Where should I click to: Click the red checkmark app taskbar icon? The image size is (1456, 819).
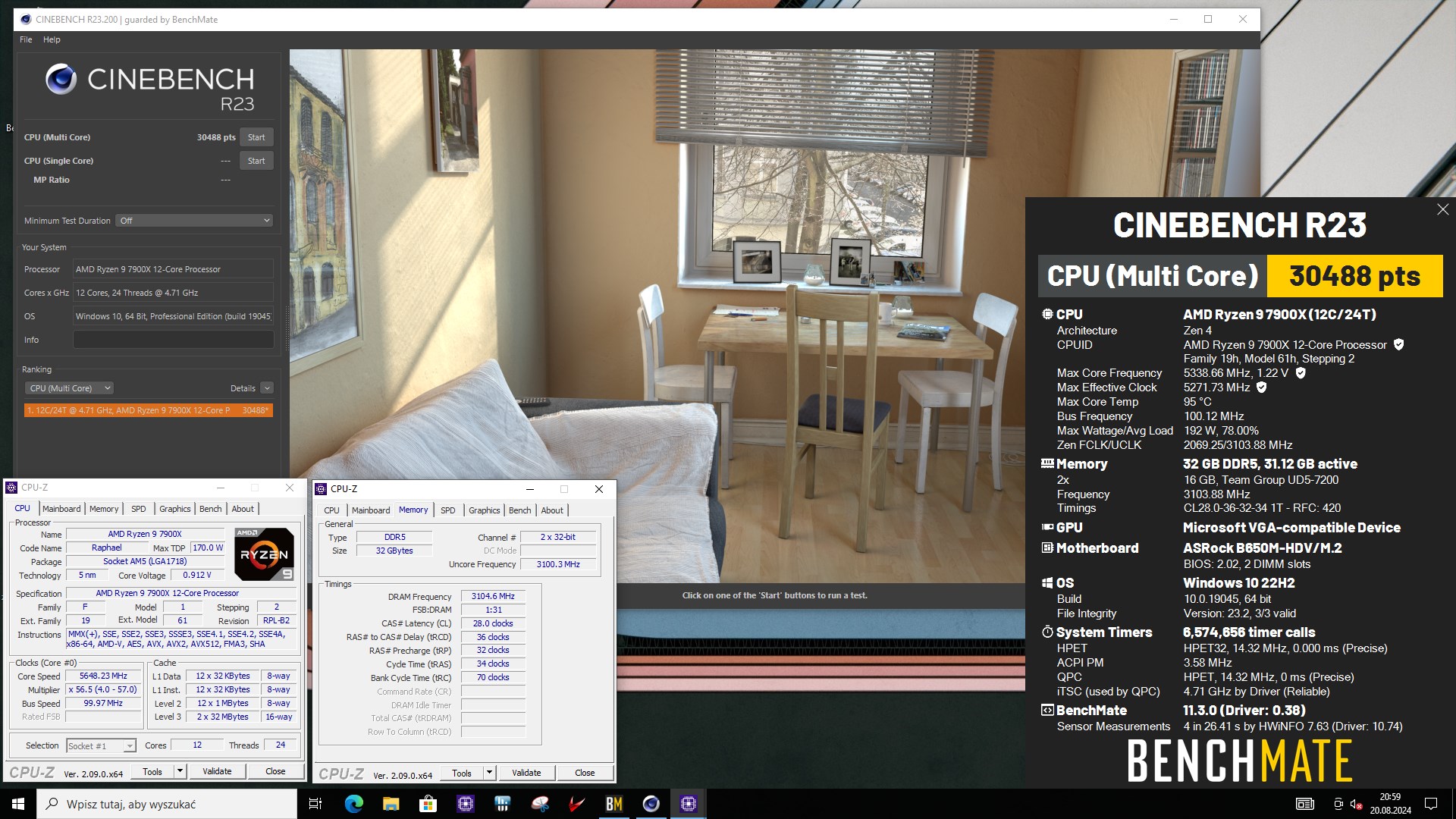[576, 804]
